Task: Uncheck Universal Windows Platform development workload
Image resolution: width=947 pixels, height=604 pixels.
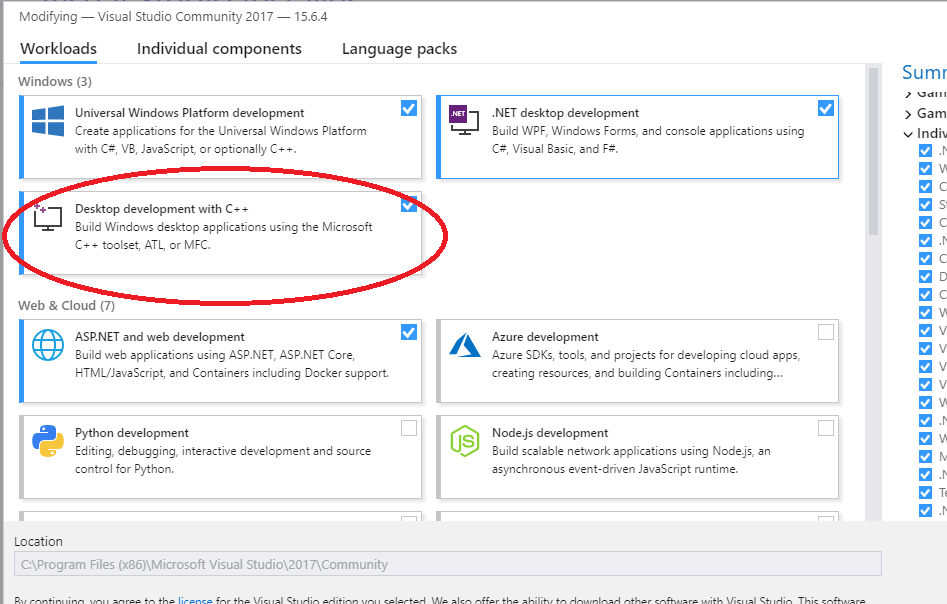Action: [x=409, y=108]
